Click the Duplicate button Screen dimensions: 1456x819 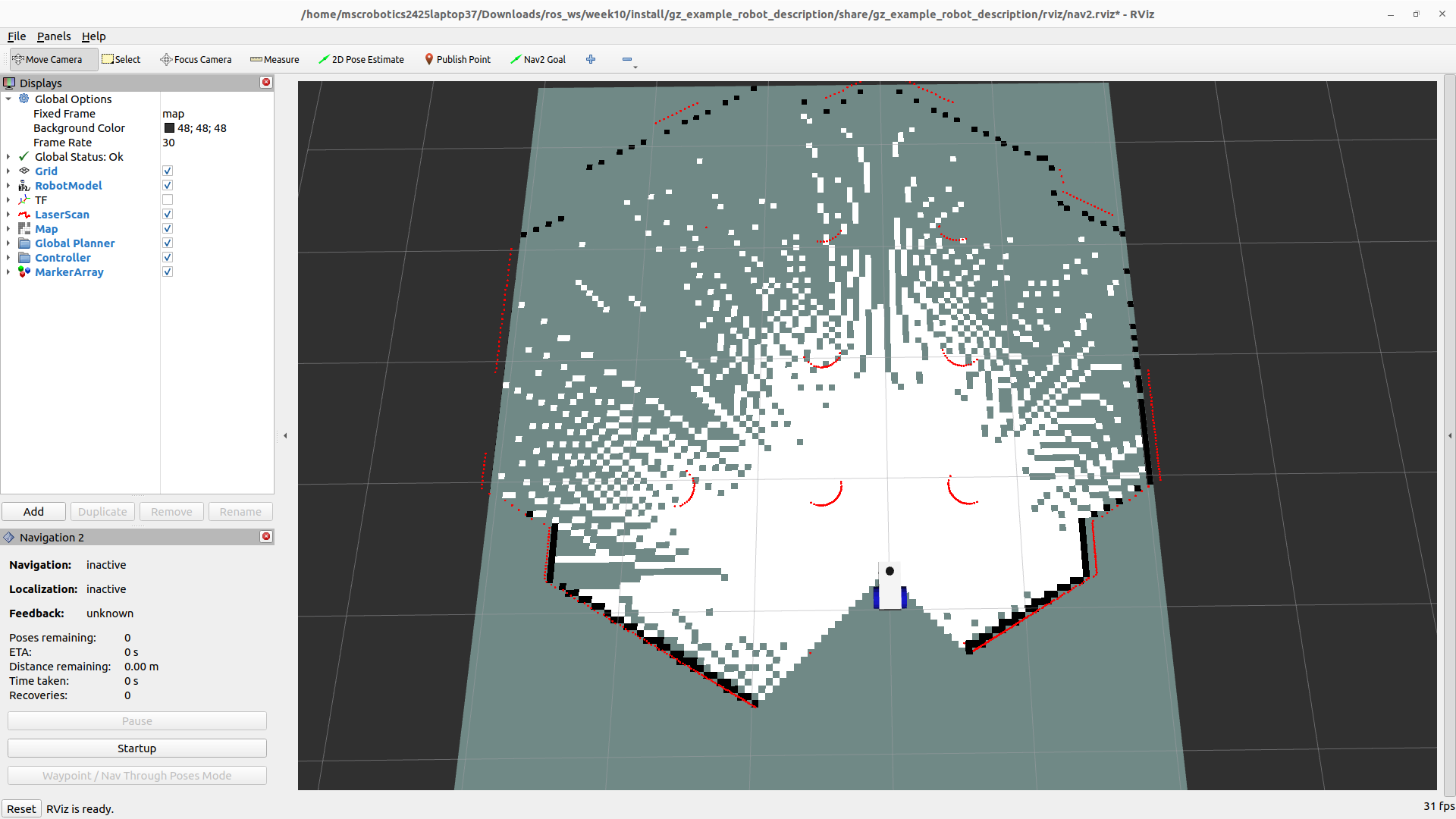pos(102,511)
